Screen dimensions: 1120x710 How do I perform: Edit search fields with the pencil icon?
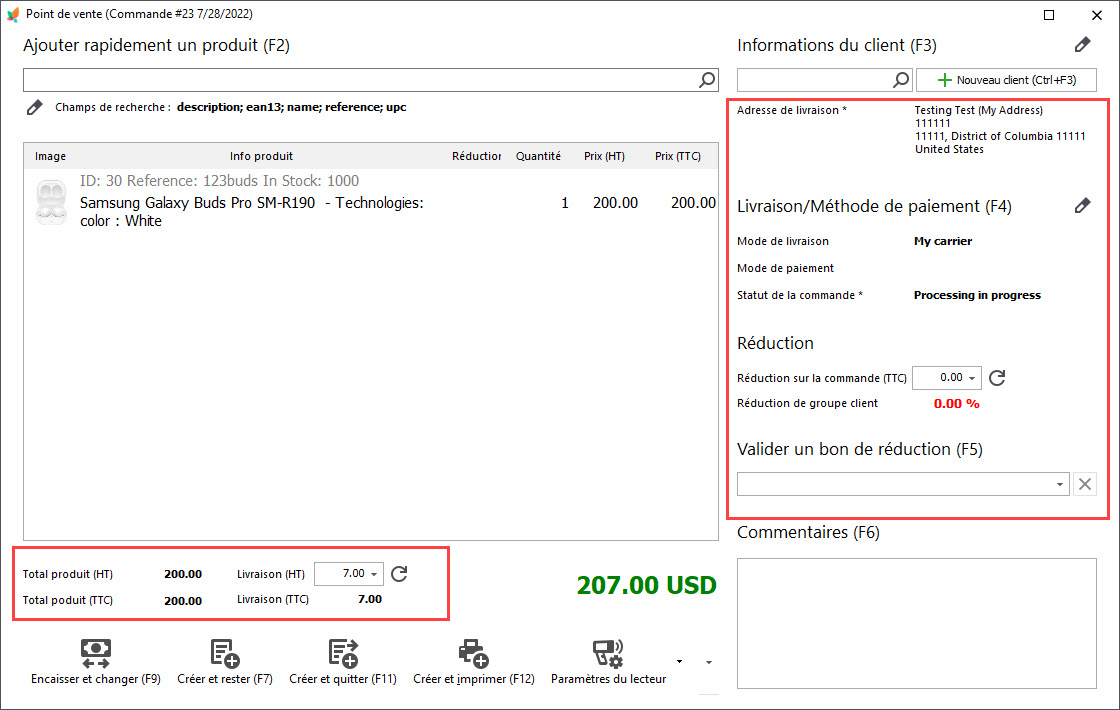click(x=34, y=108)
